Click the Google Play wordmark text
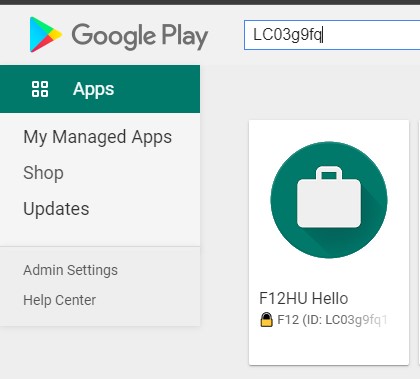420x379 pixels. (140, 37)
